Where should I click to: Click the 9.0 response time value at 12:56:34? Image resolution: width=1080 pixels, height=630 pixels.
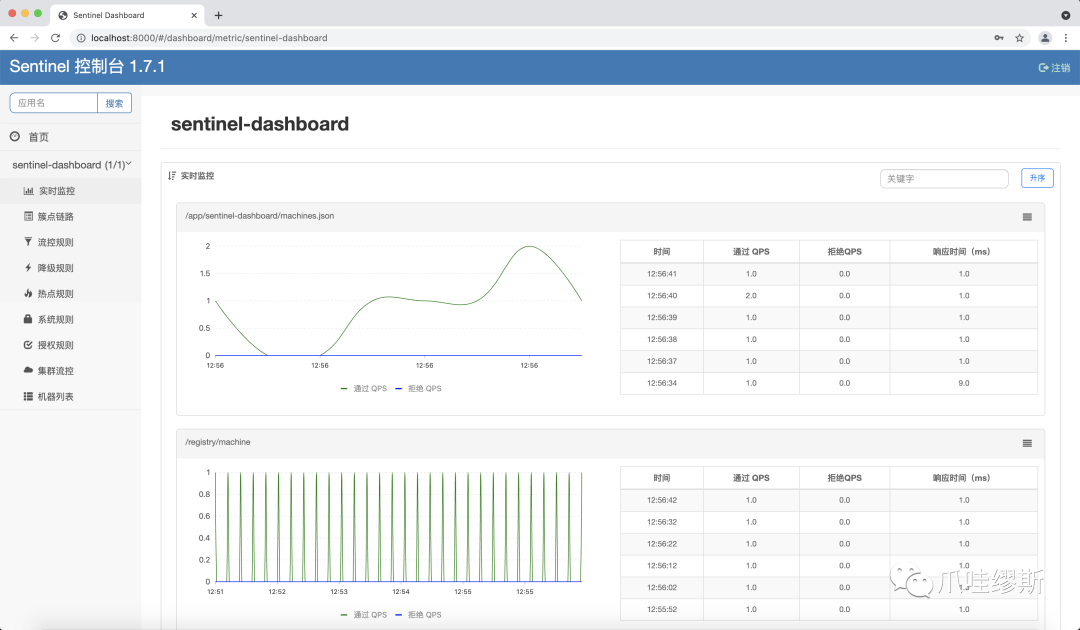(x=964, y=383)
